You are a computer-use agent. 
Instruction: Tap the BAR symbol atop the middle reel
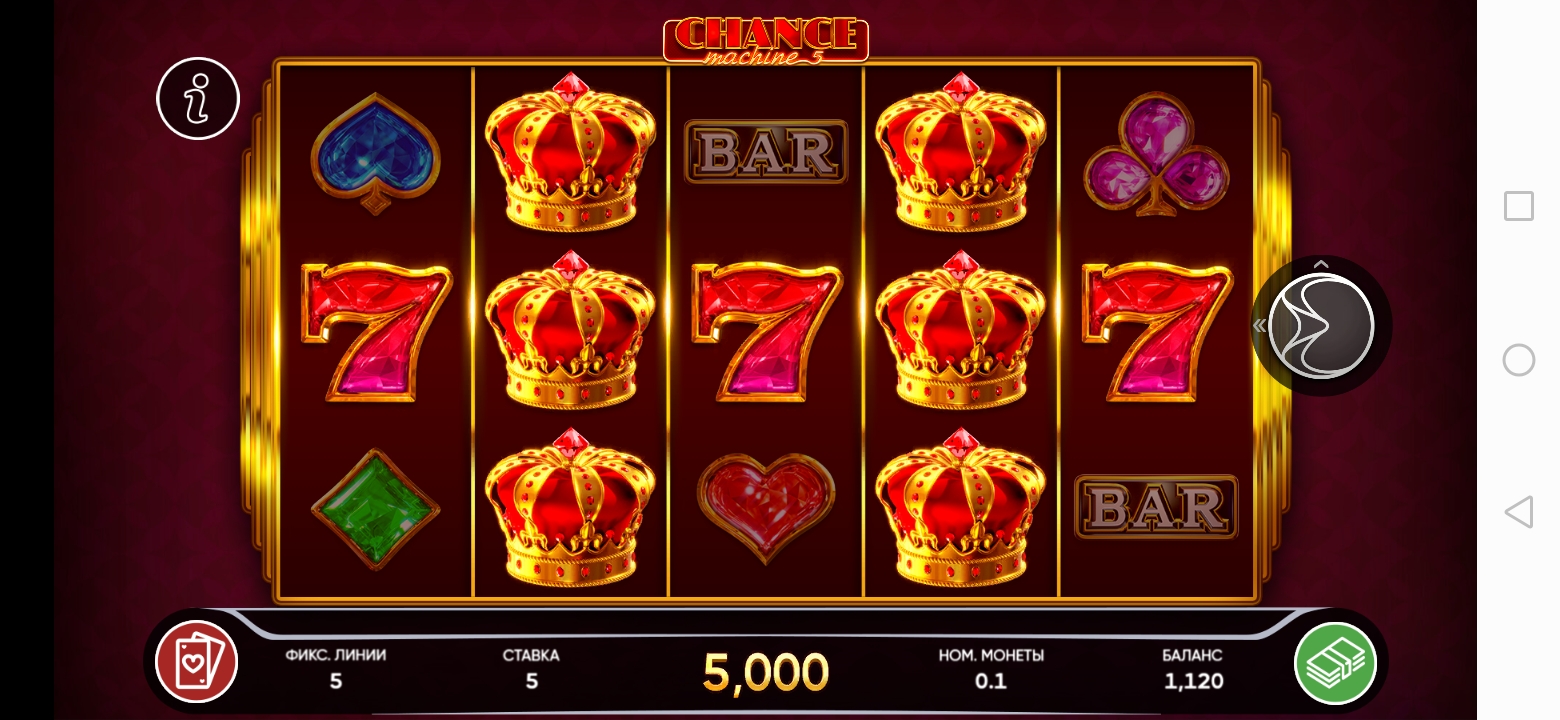coord(766,152)
